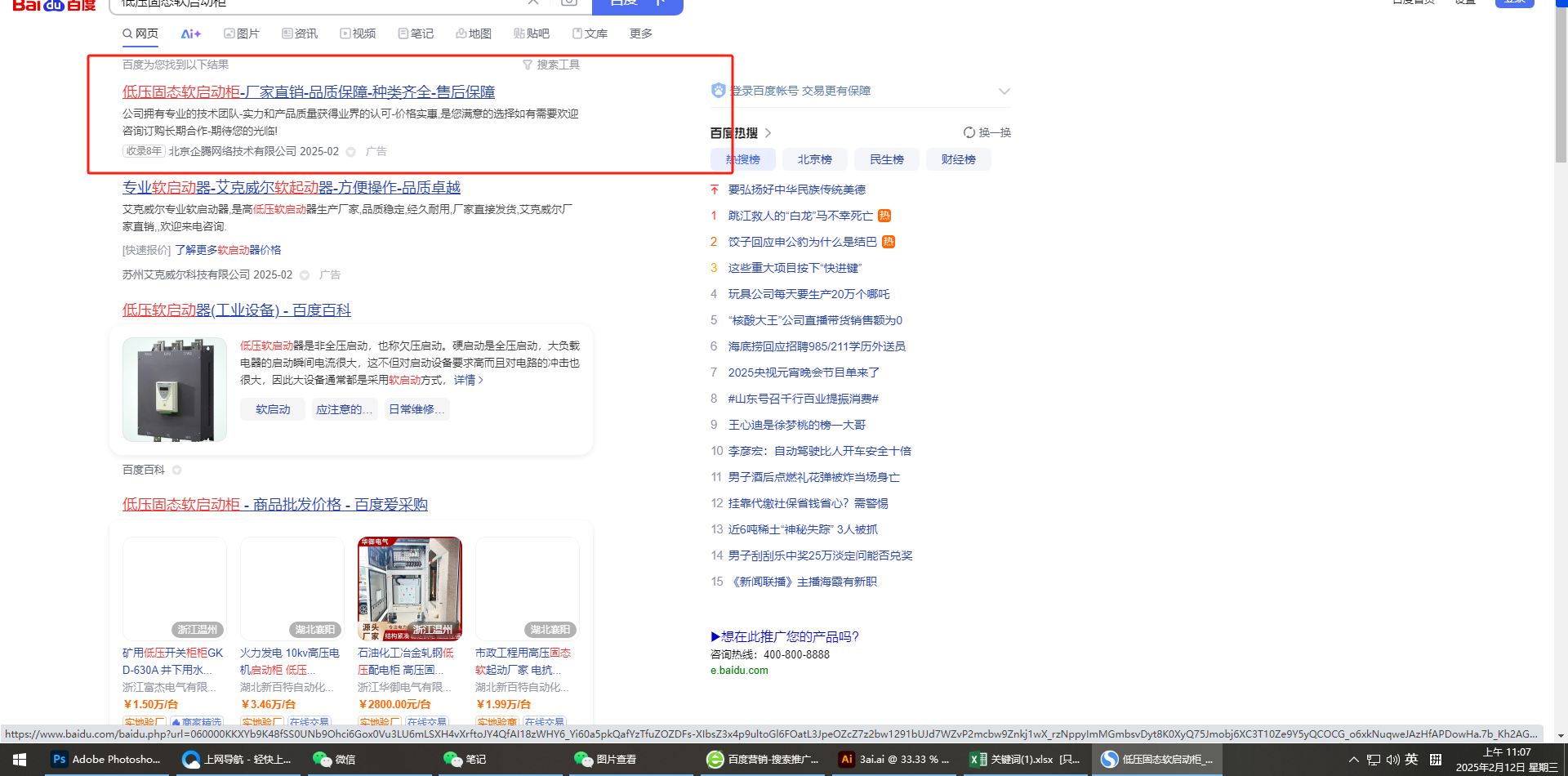
Task: Switch to the 贴吧 search tab
Action: tap(532, 33)
